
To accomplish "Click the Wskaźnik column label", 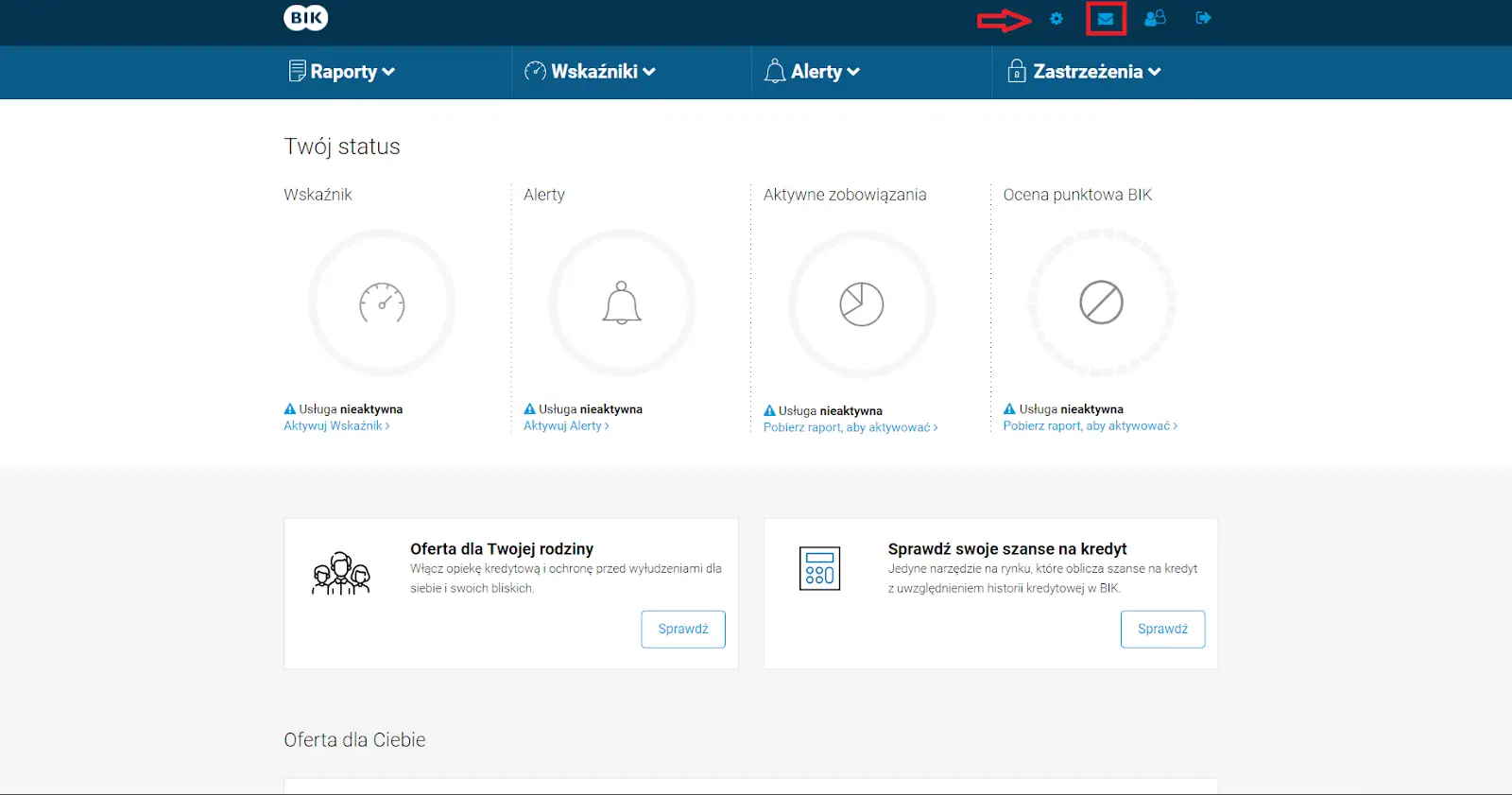I will coord(318,195).
